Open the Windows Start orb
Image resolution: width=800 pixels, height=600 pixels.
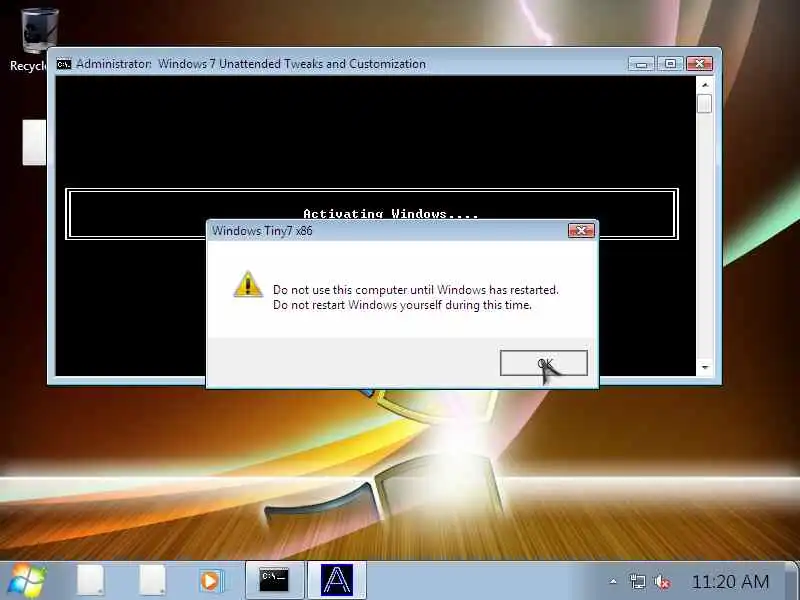point(27,581)
